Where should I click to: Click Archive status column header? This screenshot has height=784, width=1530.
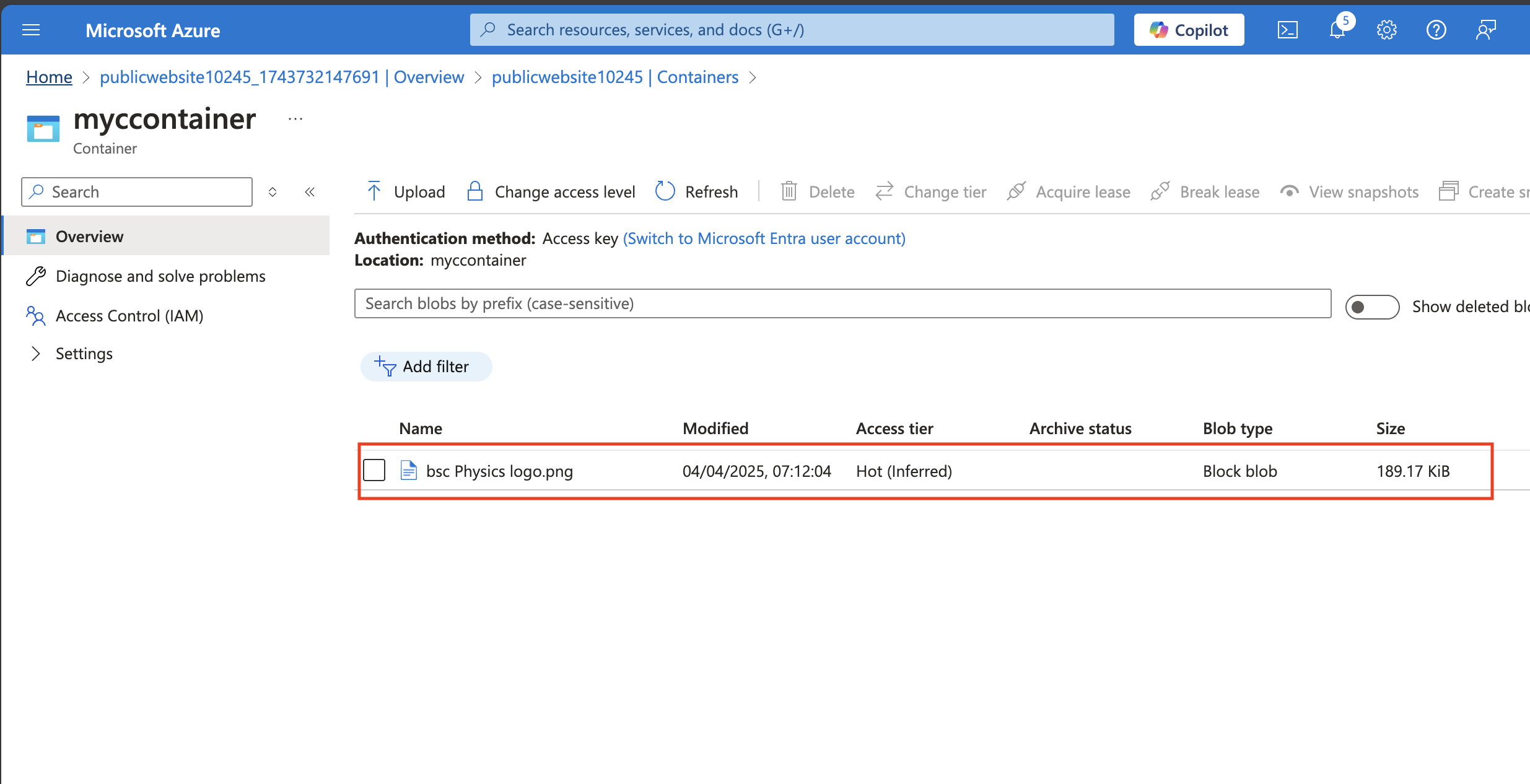pyautogui.click(x=1080, y=429)
